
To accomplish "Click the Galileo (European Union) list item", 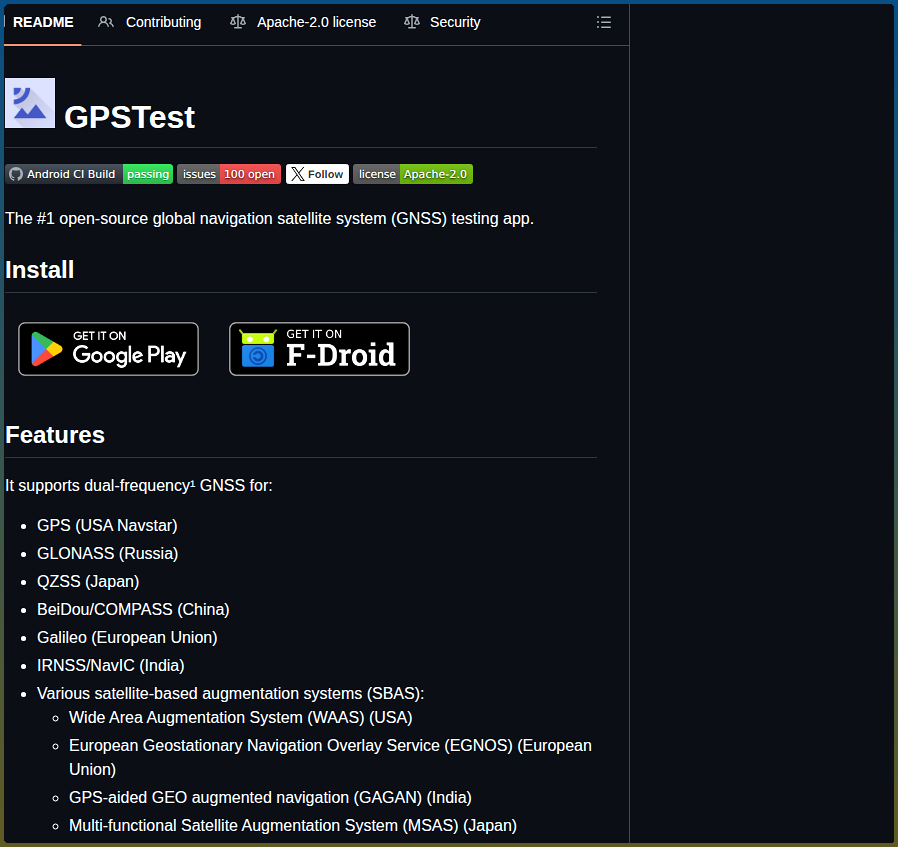I will [x=127, y=638].
